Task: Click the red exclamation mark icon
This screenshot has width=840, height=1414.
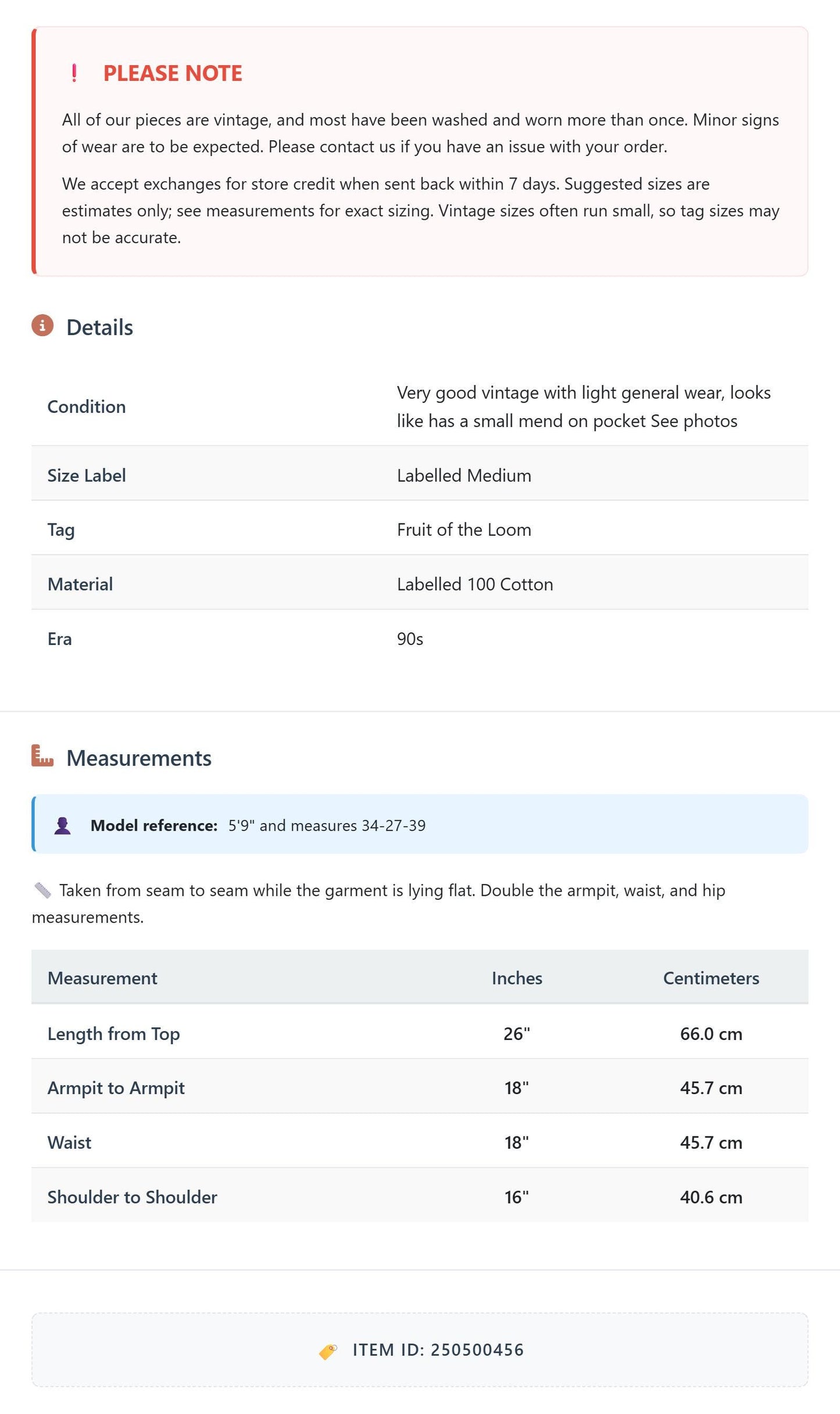Action: point(74,73)
